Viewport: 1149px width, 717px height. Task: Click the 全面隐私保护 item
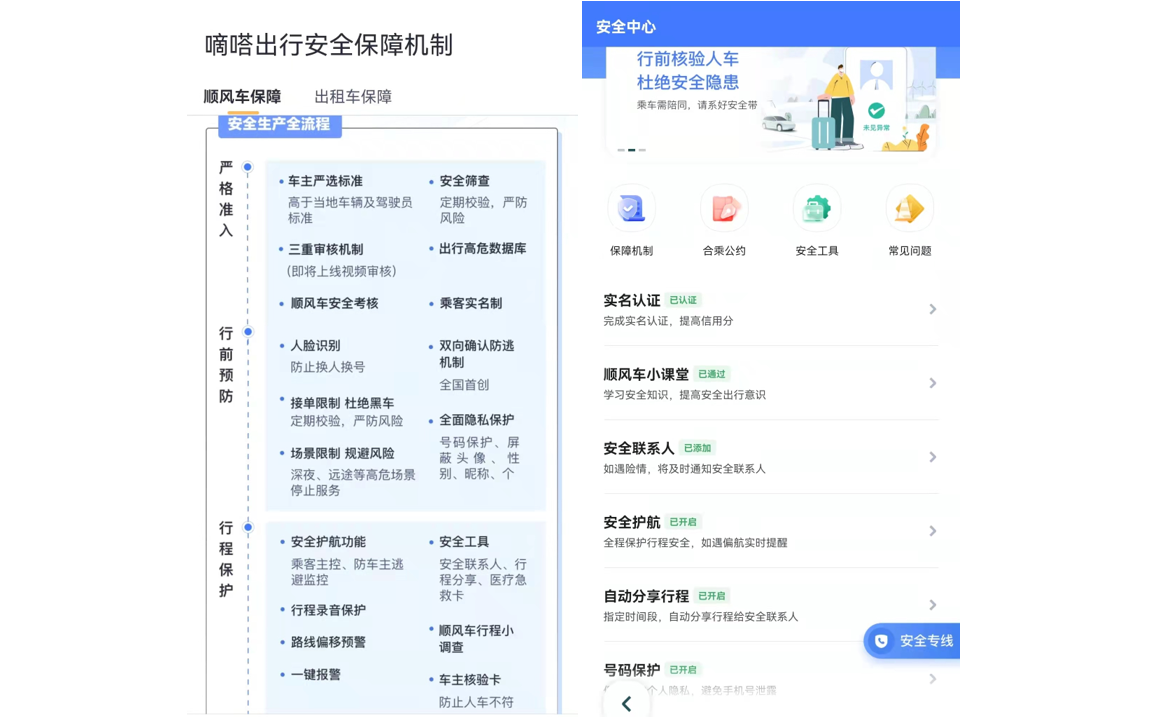pos(476,420)
